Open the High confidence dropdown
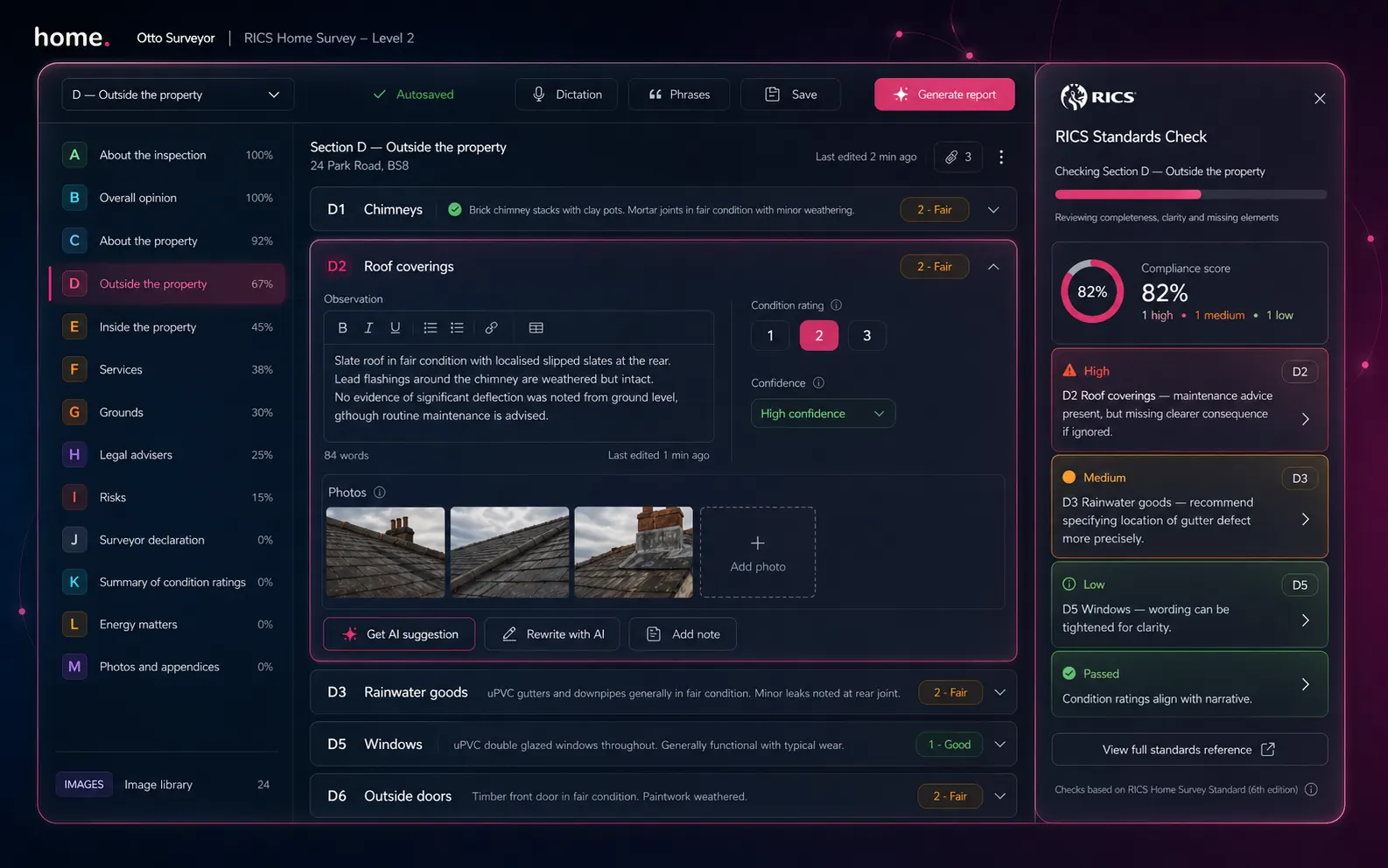Screen dimensions: 1388x868 822,414
